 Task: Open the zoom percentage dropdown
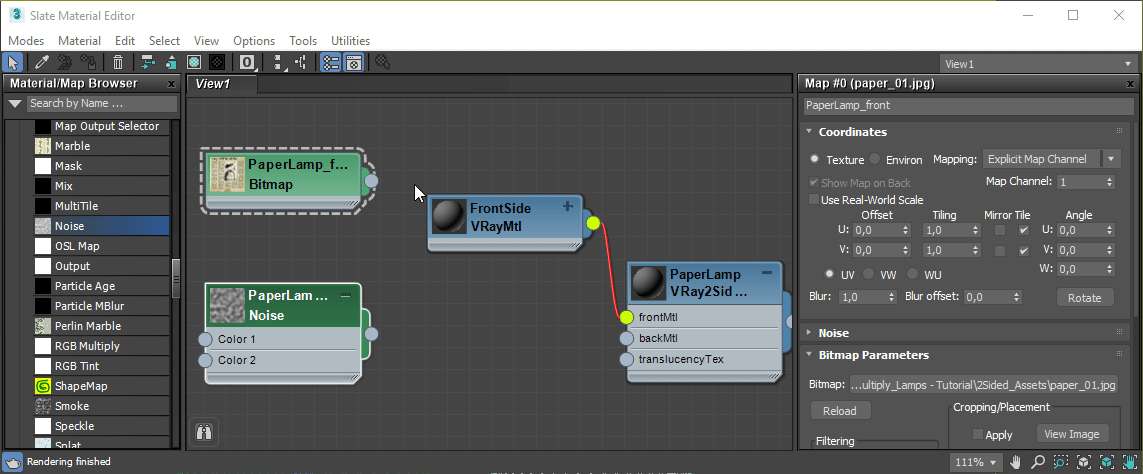(992, 462)
